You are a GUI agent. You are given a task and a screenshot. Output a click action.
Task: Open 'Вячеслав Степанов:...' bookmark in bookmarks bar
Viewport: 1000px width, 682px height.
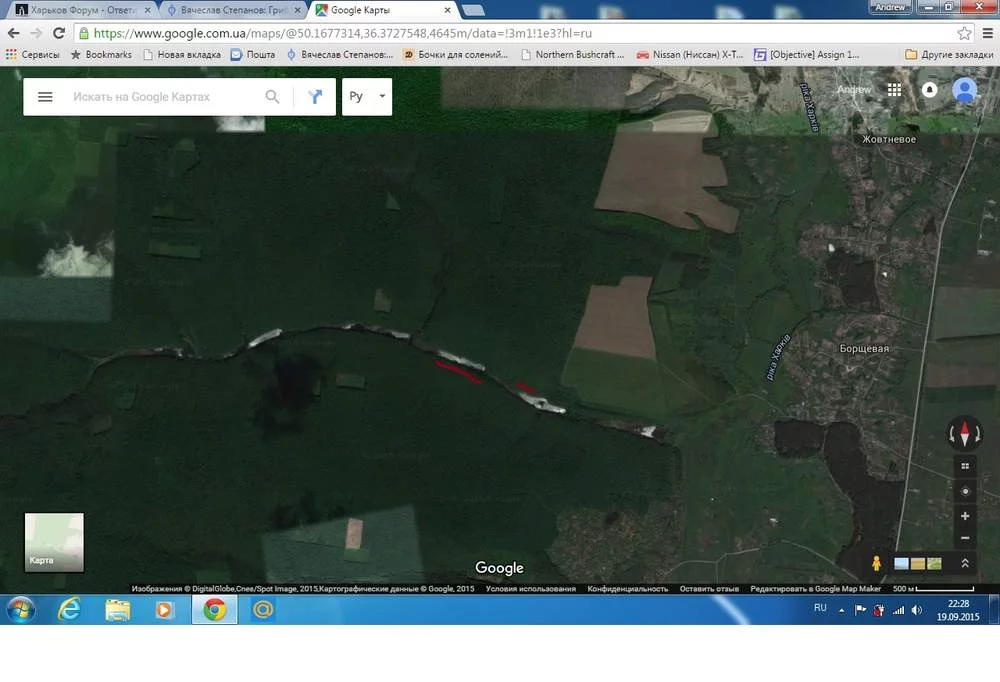point(340,55)
